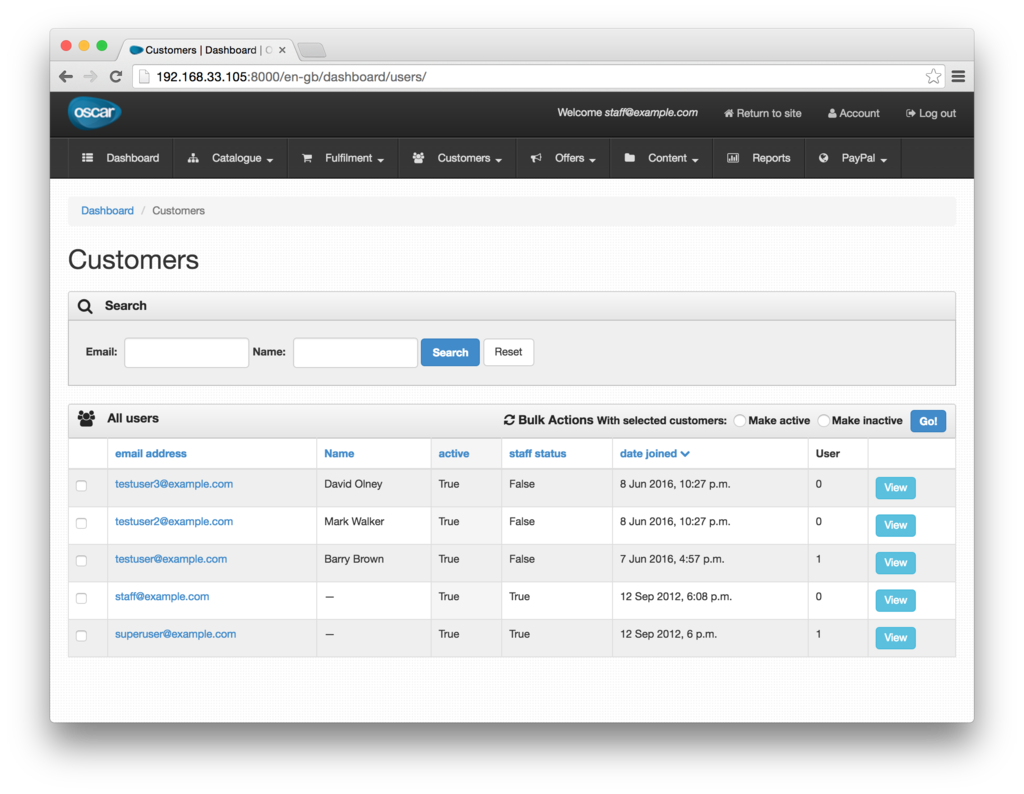This screenshot has height=794, width=1024.
Task: Click the home icon beside Return to site
Action: click(x=729, y=114)
